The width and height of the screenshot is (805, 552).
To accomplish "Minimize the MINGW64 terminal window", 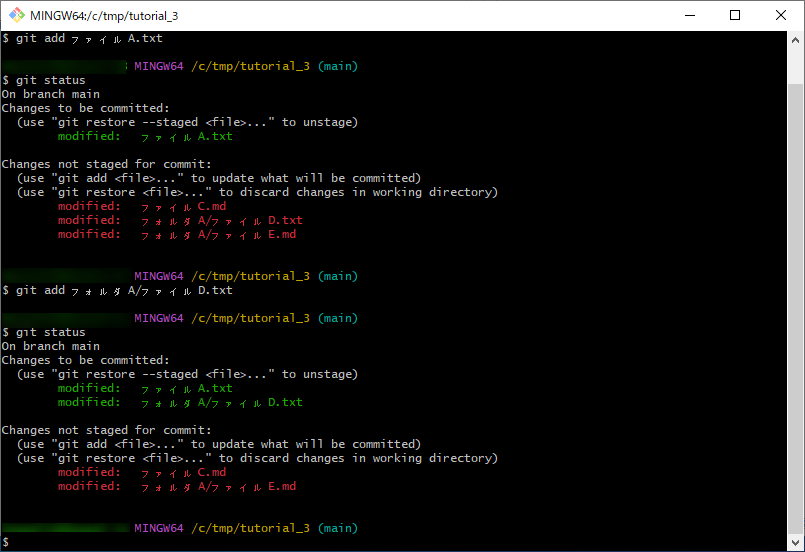I will (690, 15).
